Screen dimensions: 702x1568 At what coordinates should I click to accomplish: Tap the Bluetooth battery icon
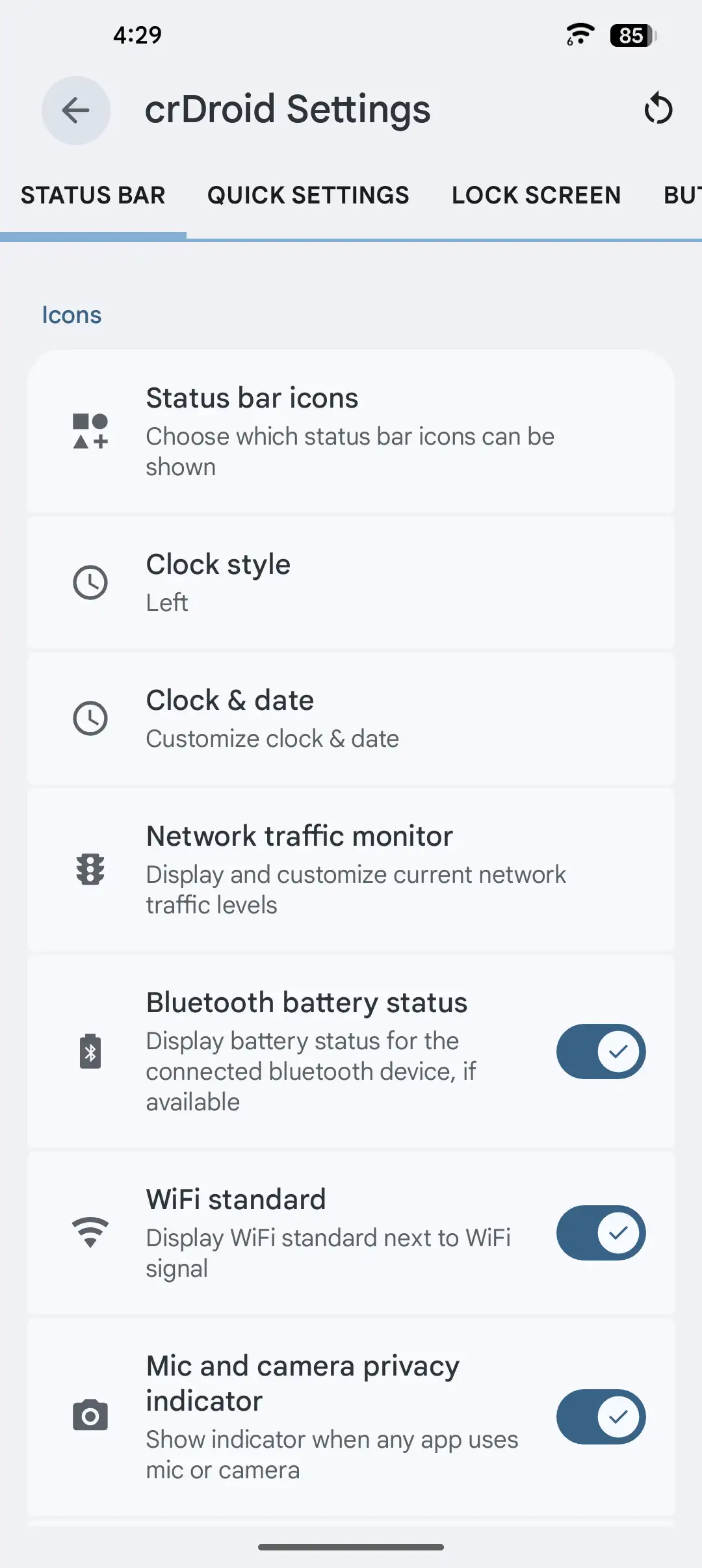(90, 1051)
